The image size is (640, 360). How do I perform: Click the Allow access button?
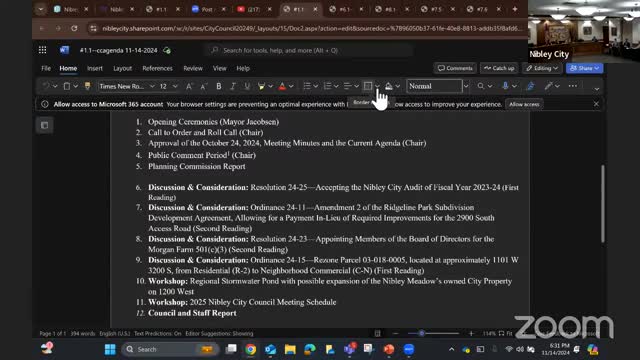click(524, 104)
